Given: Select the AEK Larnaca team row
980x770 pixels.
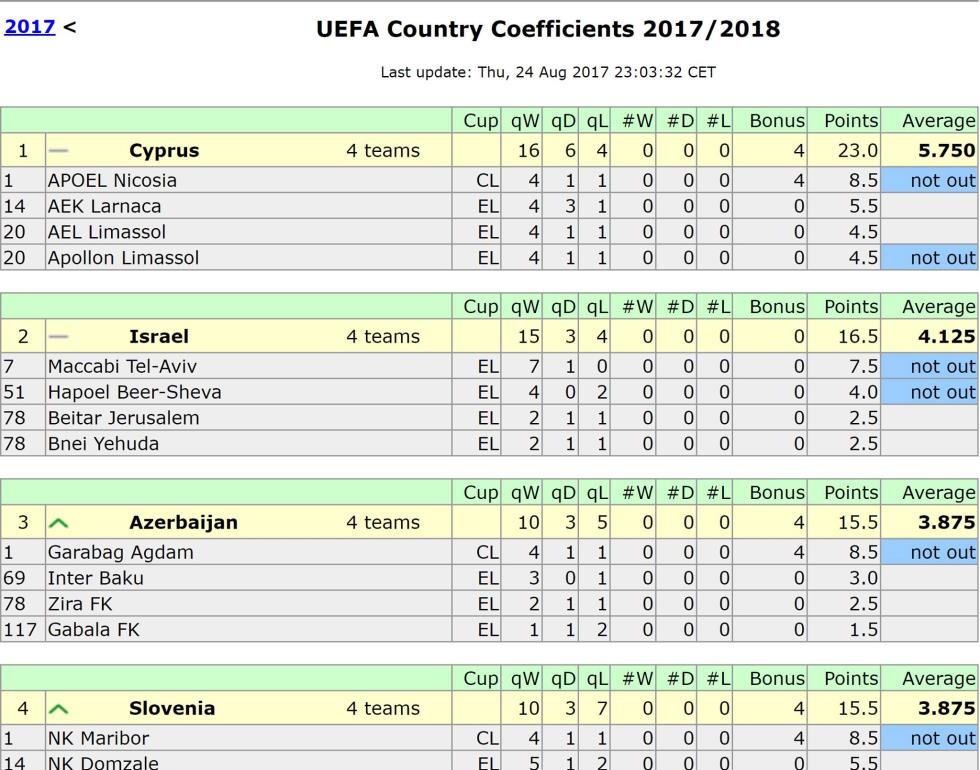Looking at the screenshot, I should (489, 206).
